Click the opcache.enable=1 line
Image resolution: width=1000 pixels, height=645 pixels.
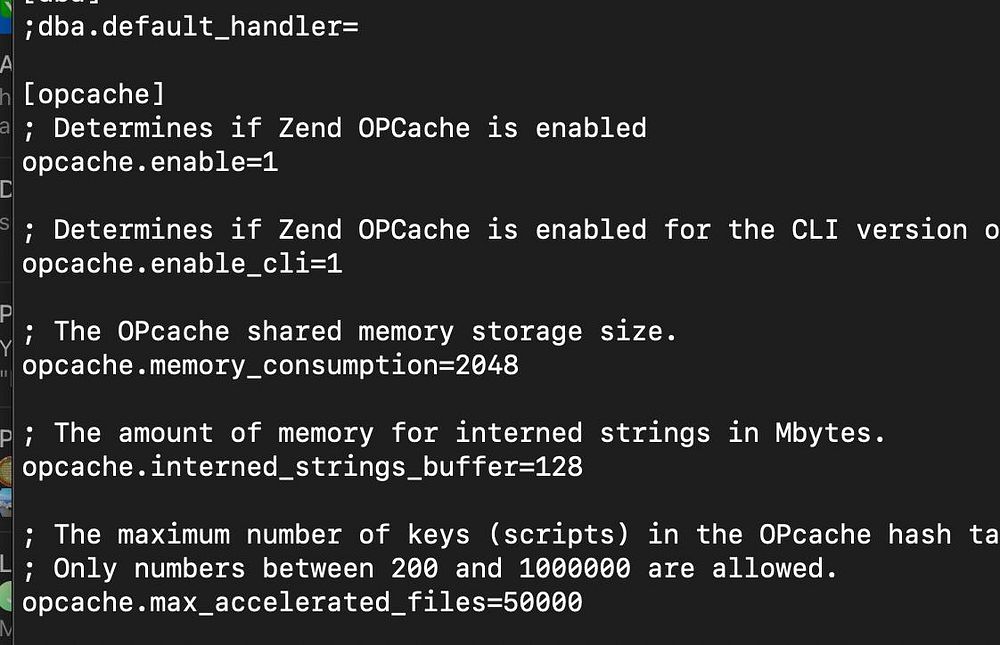click(x=151, y=162)
